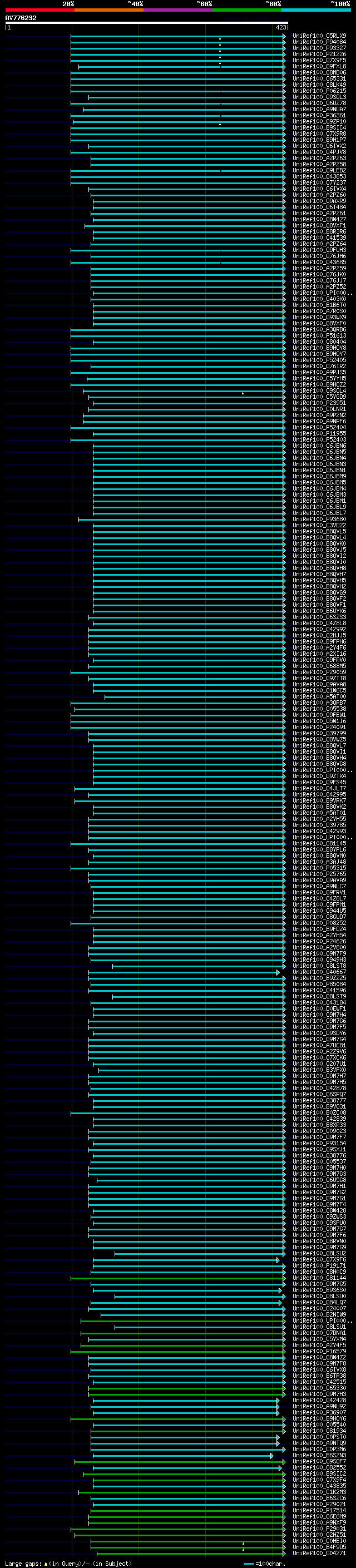Select the UniRef100_O43853 entry
Viewport: 356px width, 1568px height.
319,176
